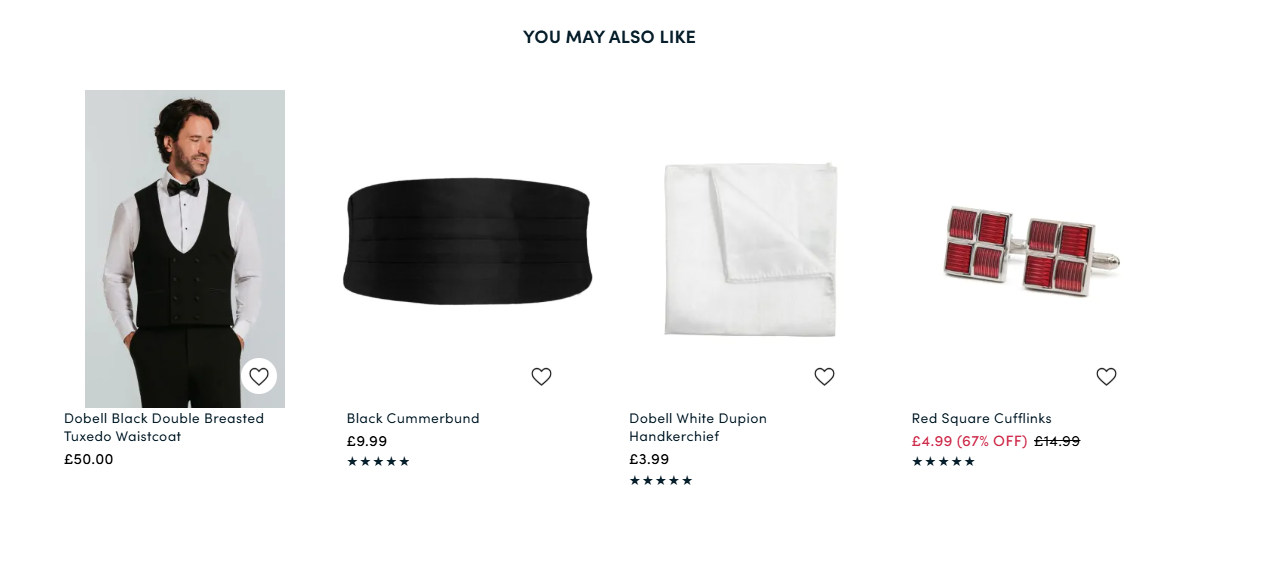Screen dimensions: 1268x570
Task: Click heart icon for White Dupion Handkerchief
Action: pyautogui.click(x=824, y=376)
